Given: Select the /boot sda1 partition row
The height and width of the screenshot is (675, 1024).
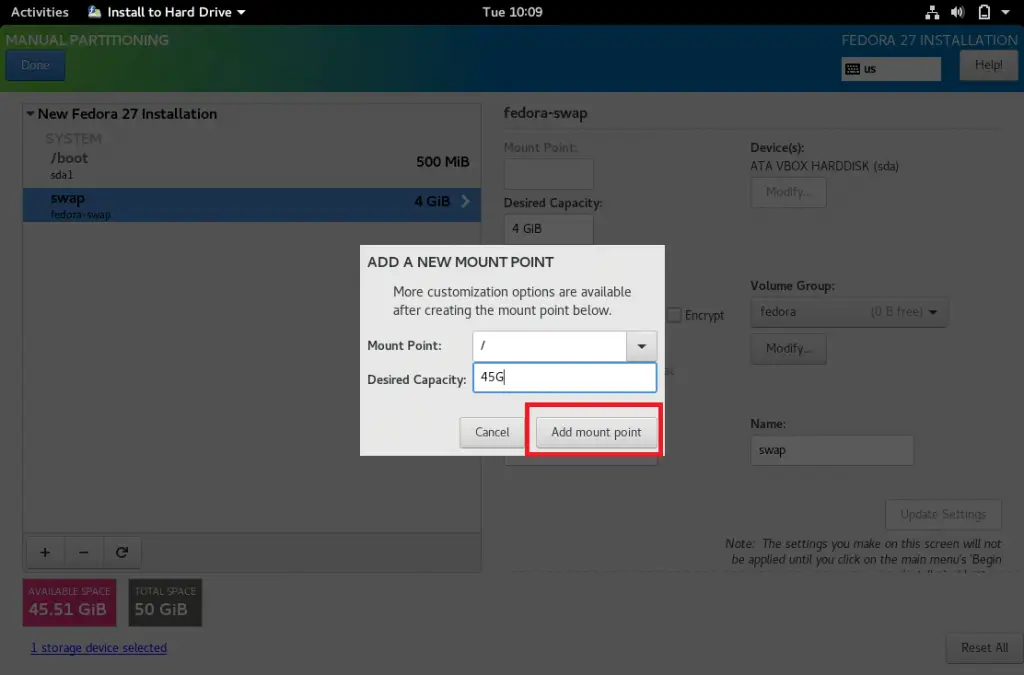Looking at the screenshot, I should point(252,165).
